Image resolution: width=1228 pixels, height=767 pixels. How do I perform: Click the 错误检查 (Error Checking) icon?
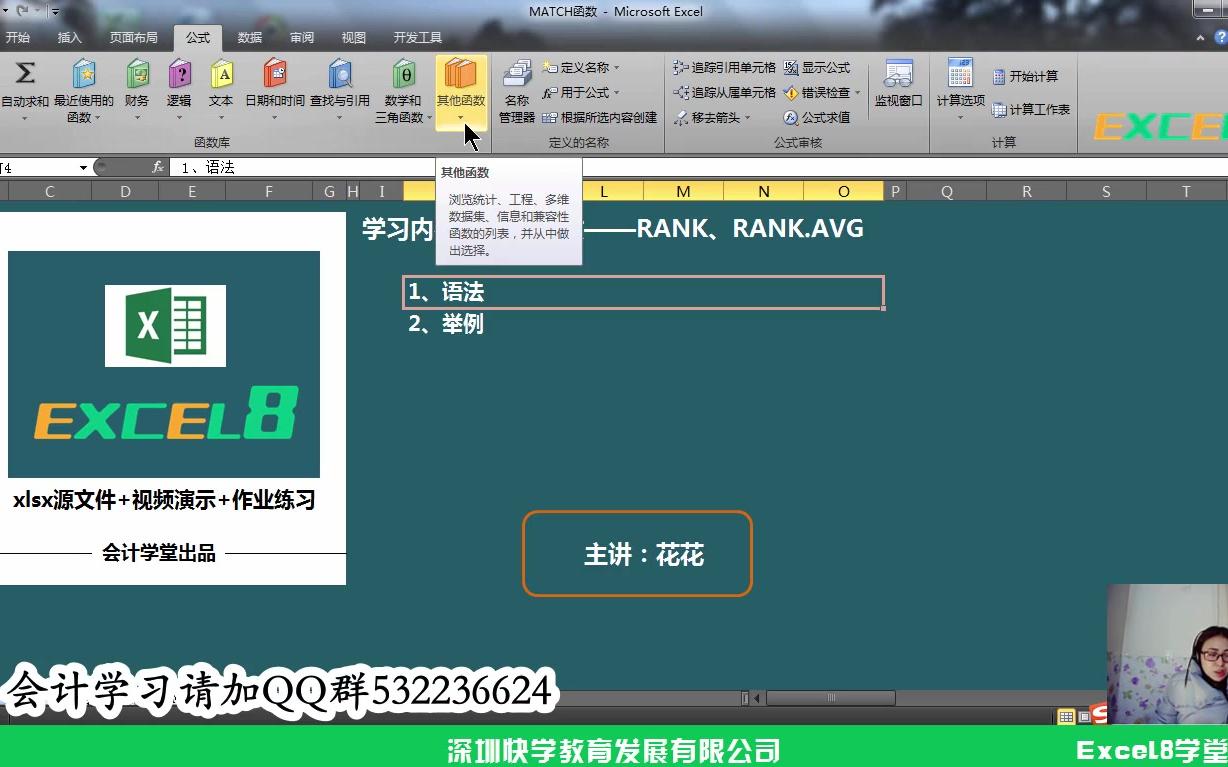click(x=821, y=92)
